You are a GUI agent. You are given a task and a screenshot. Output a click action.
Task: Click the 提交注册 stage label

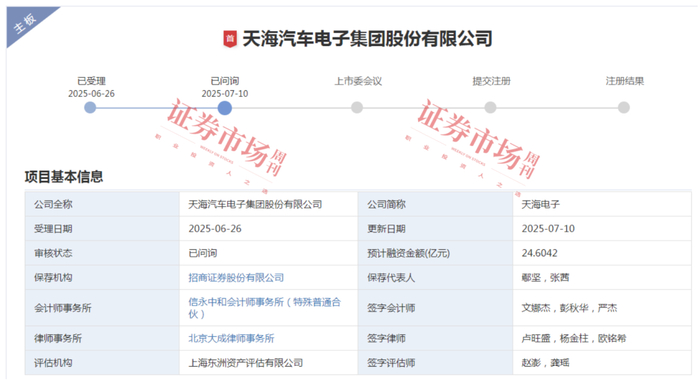click(492, 81)
